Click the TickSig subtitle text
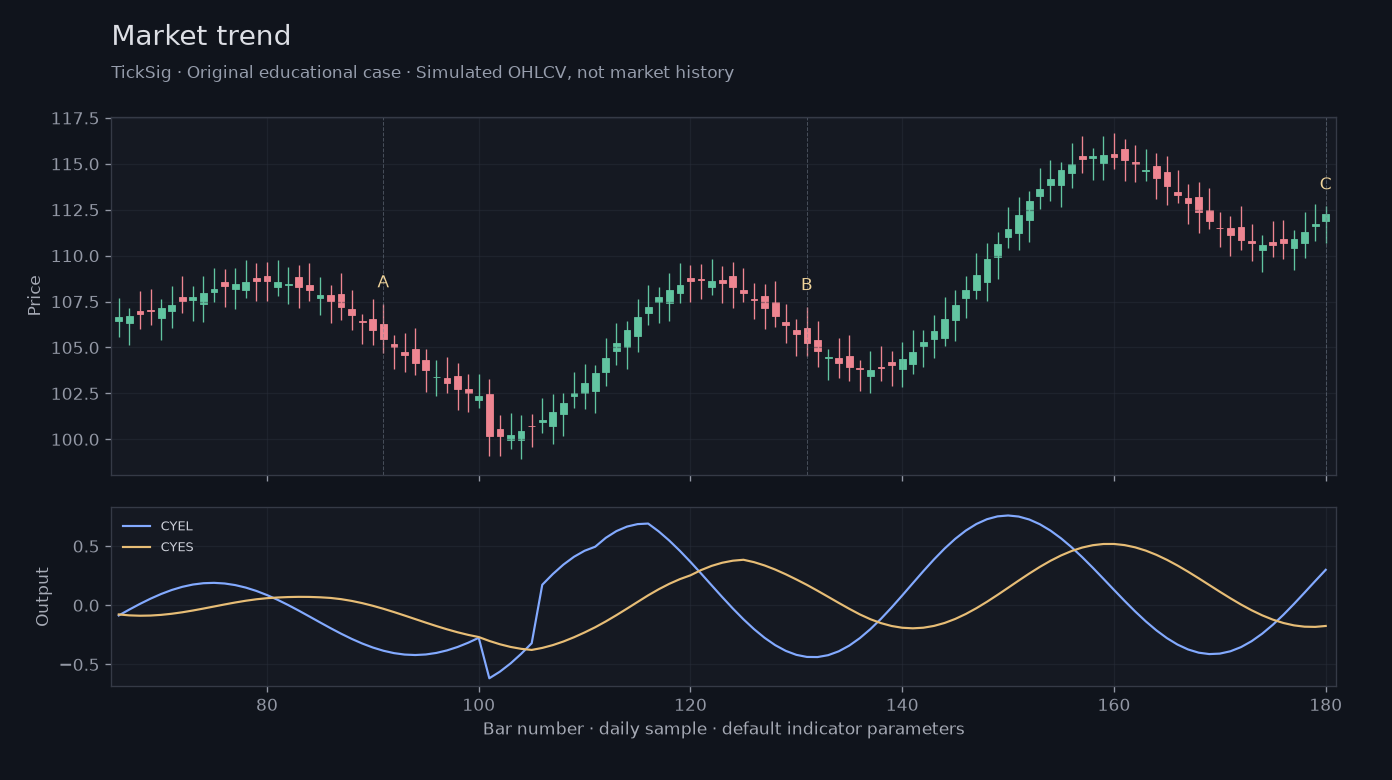Screen dimensions: 1392x780 tap(422, 73)
